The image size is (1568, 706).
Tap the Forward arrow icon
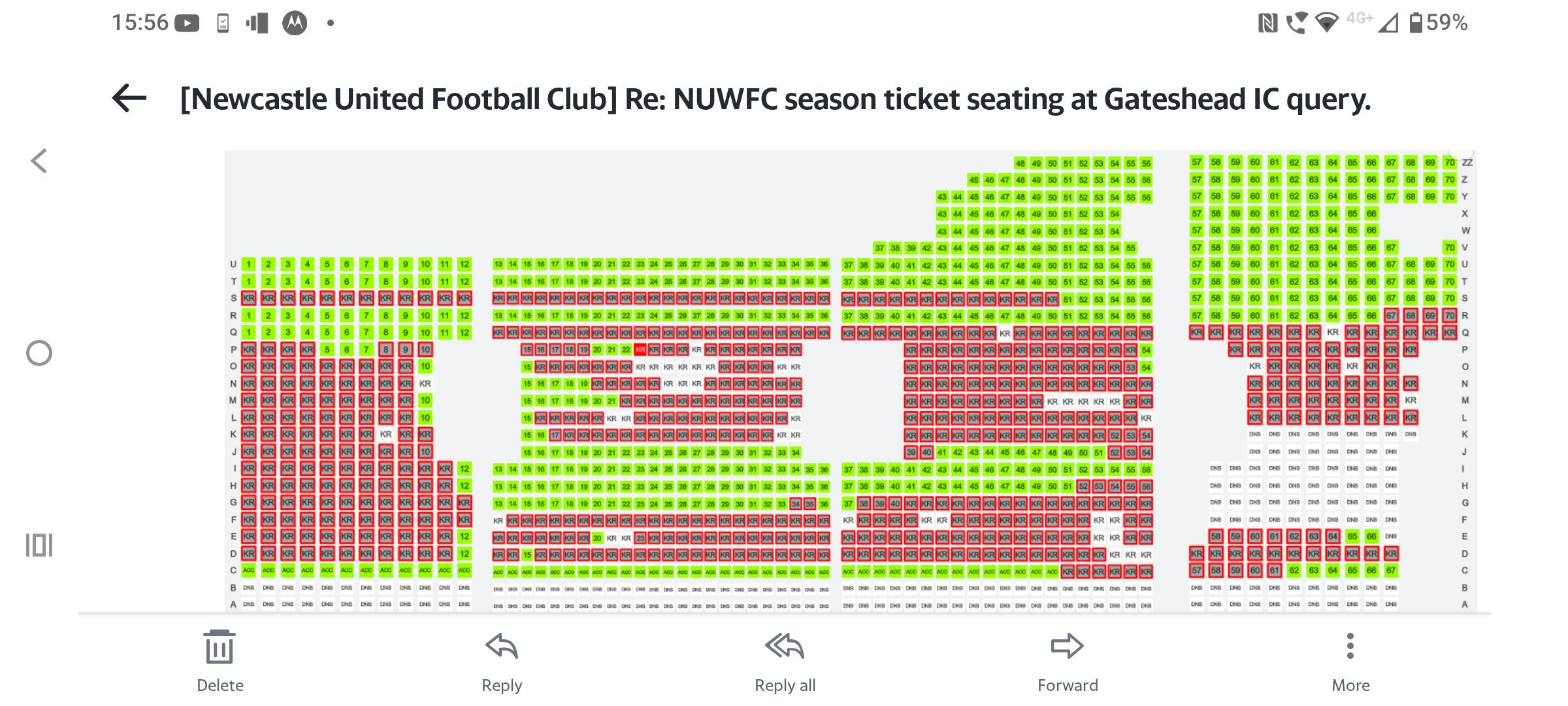click(1068, 646)
